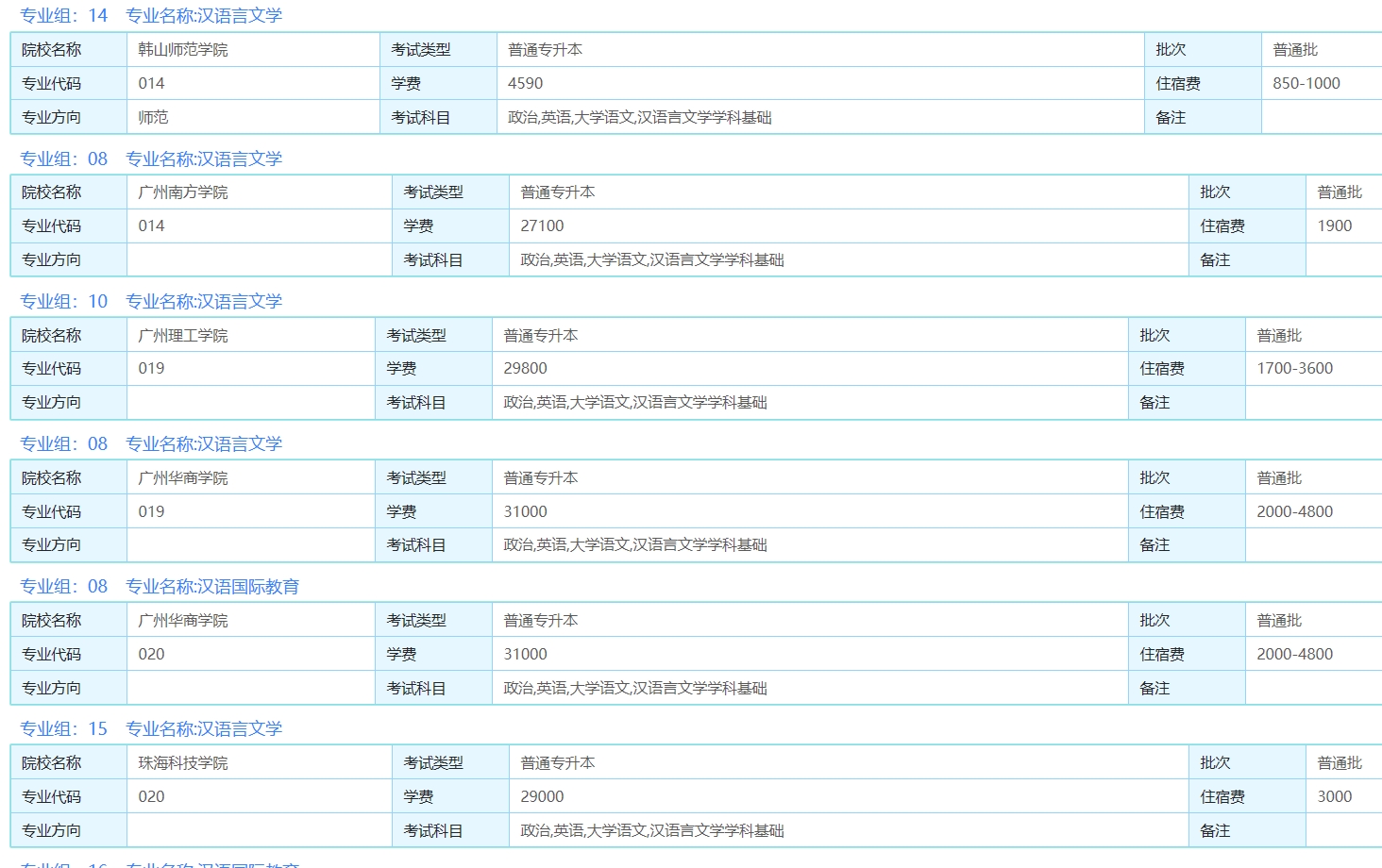Image resolution: width=1382 pixels, height=868 pixels.
Task: Click 普通批 in the 广州南方学院 row
Action: pyautogui.click(x=1340, y=192)
